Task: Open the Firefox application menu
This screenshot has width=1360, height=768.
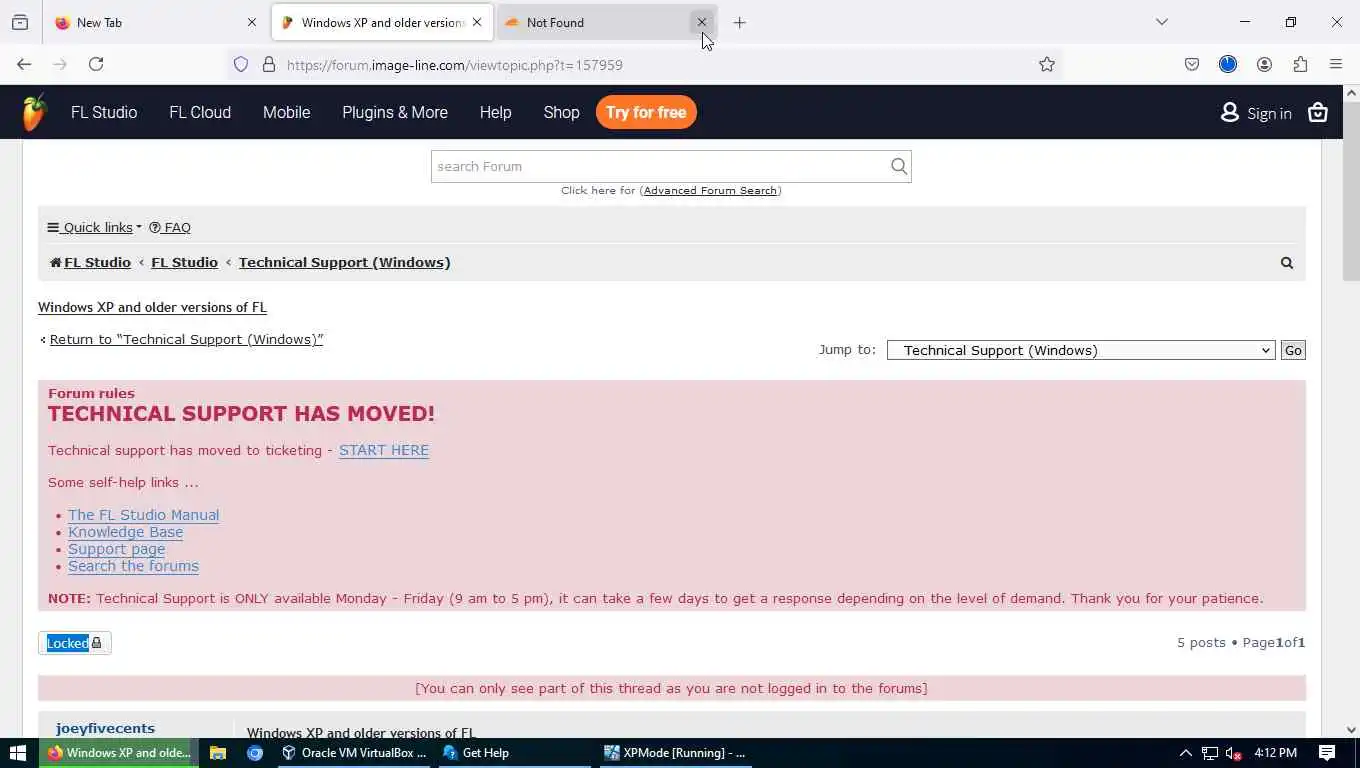Action: [x=1336, y=65]
